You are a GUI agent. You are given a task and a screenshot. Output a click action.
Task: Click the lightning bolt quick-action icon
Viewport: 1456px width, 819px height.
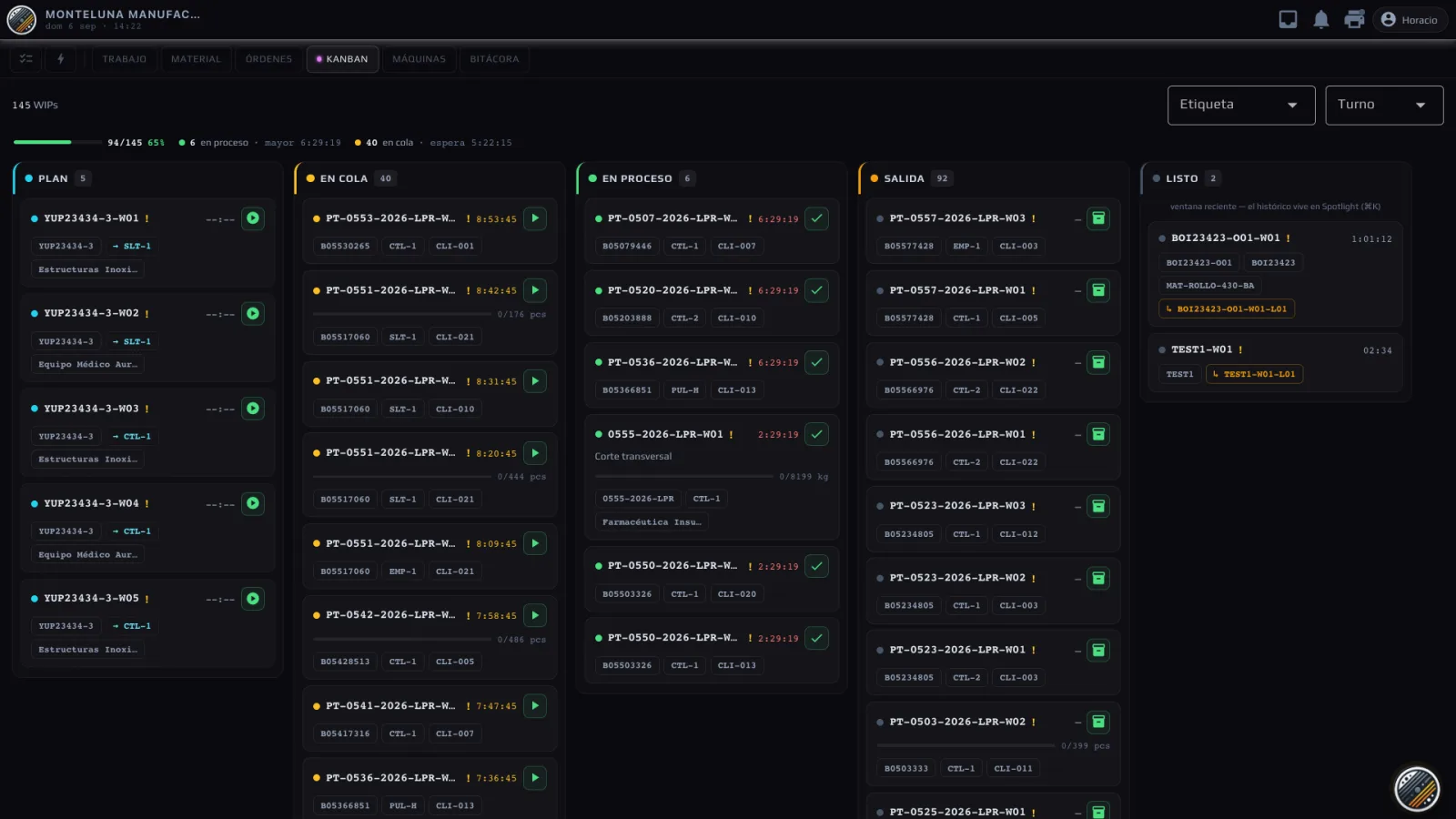click(61, 59)
